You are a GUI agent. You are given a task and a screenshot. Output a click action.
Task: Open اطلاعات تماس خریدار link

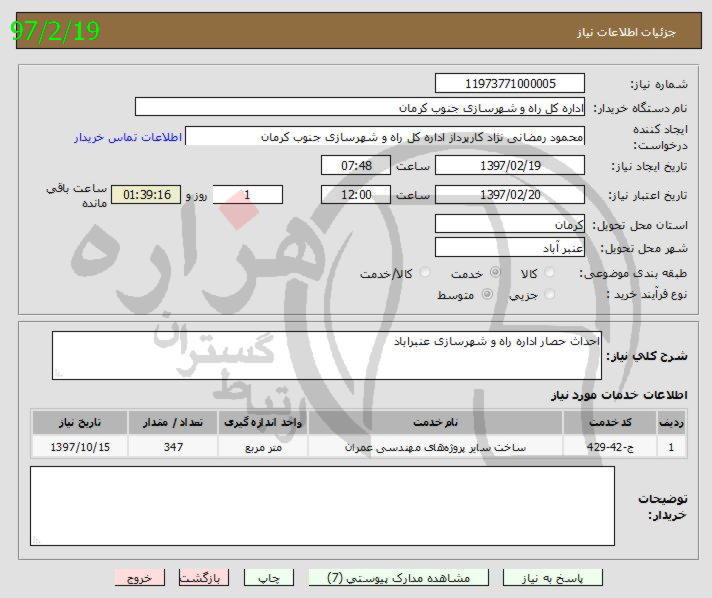[x=128, y=137]
